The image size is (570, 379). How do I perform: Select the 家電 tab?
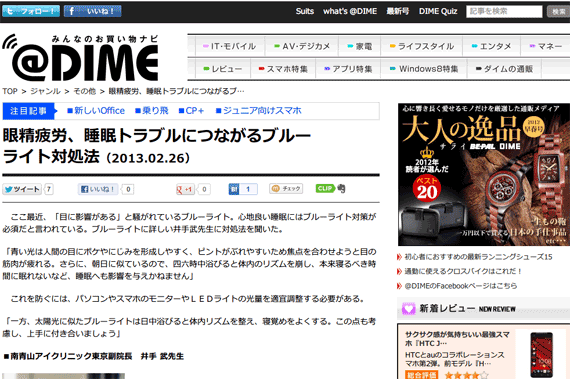[x=360, y=46]
